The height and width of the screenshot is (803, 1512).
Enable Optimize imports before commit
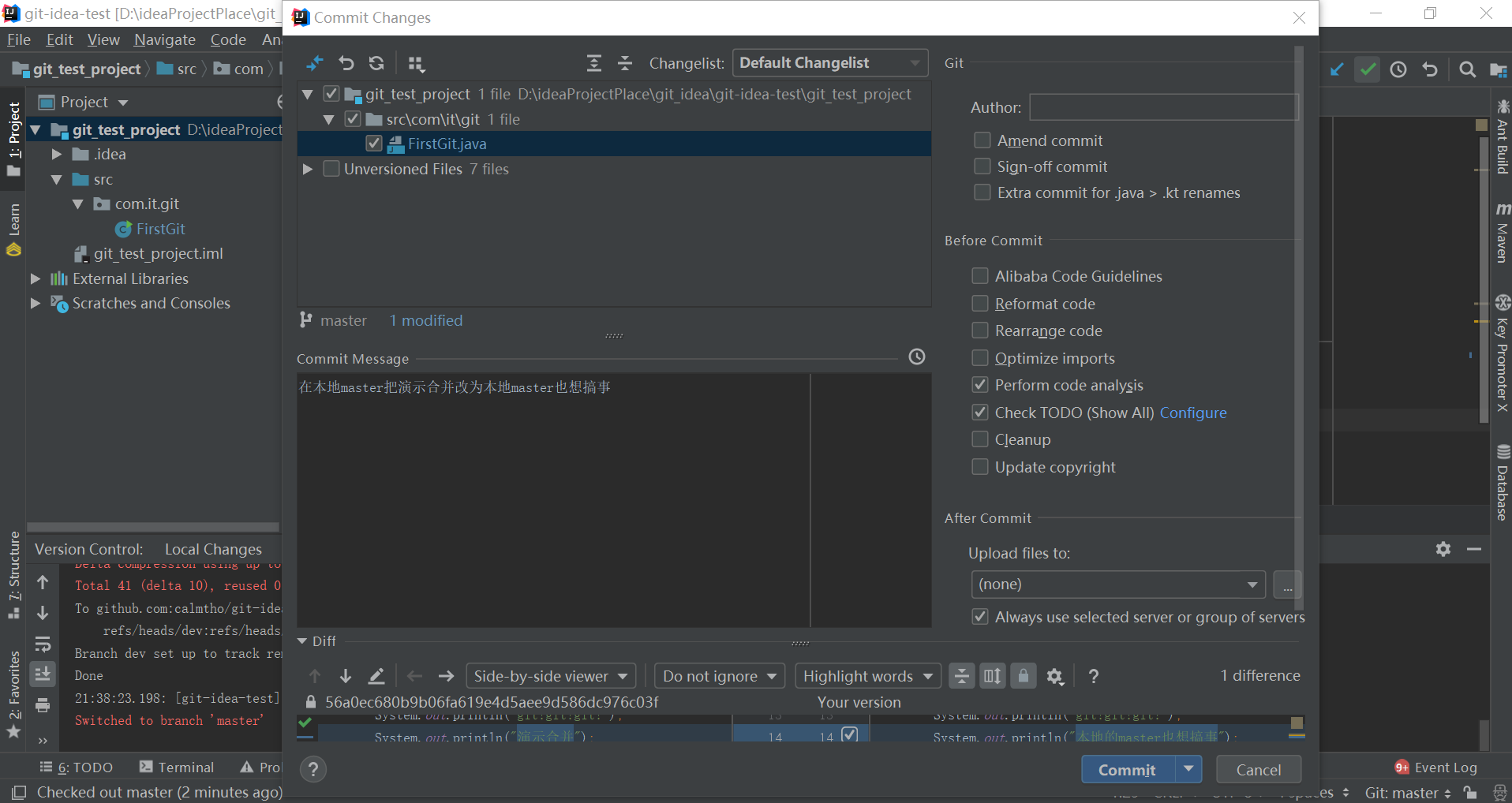(979, 358)
